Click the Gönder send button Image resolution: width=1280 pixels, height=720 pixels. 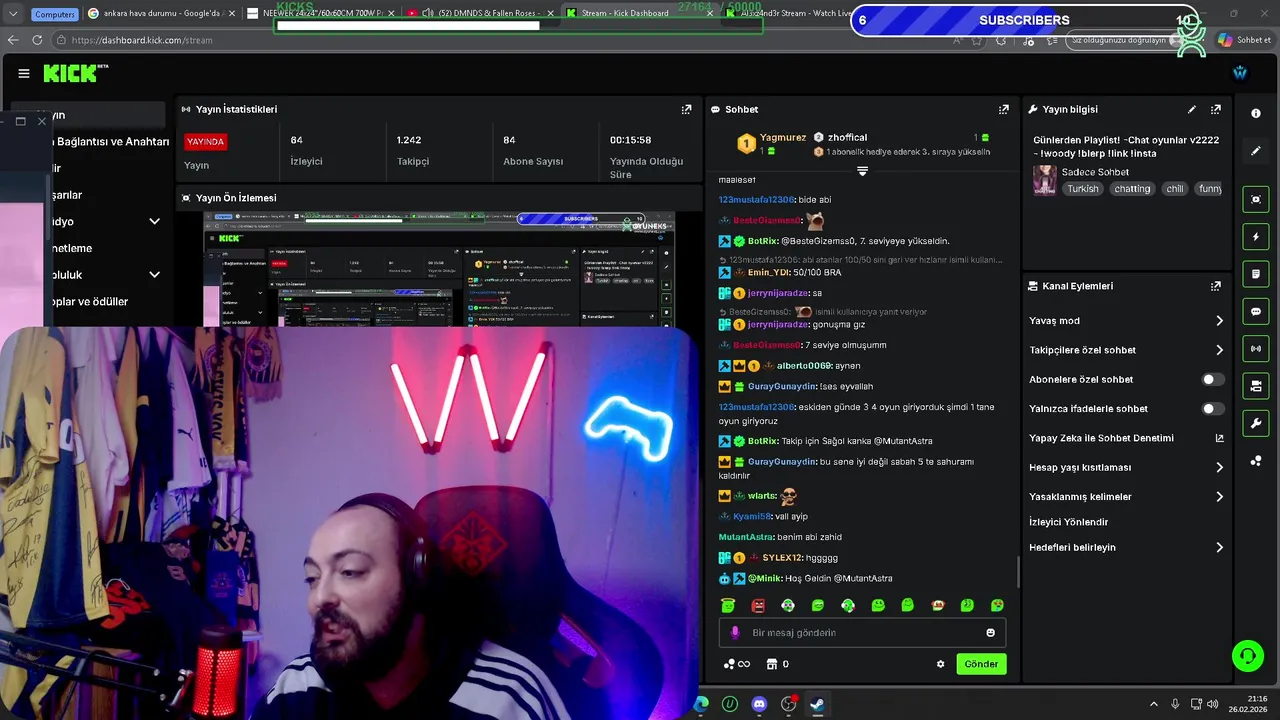[x=981, y=664]
